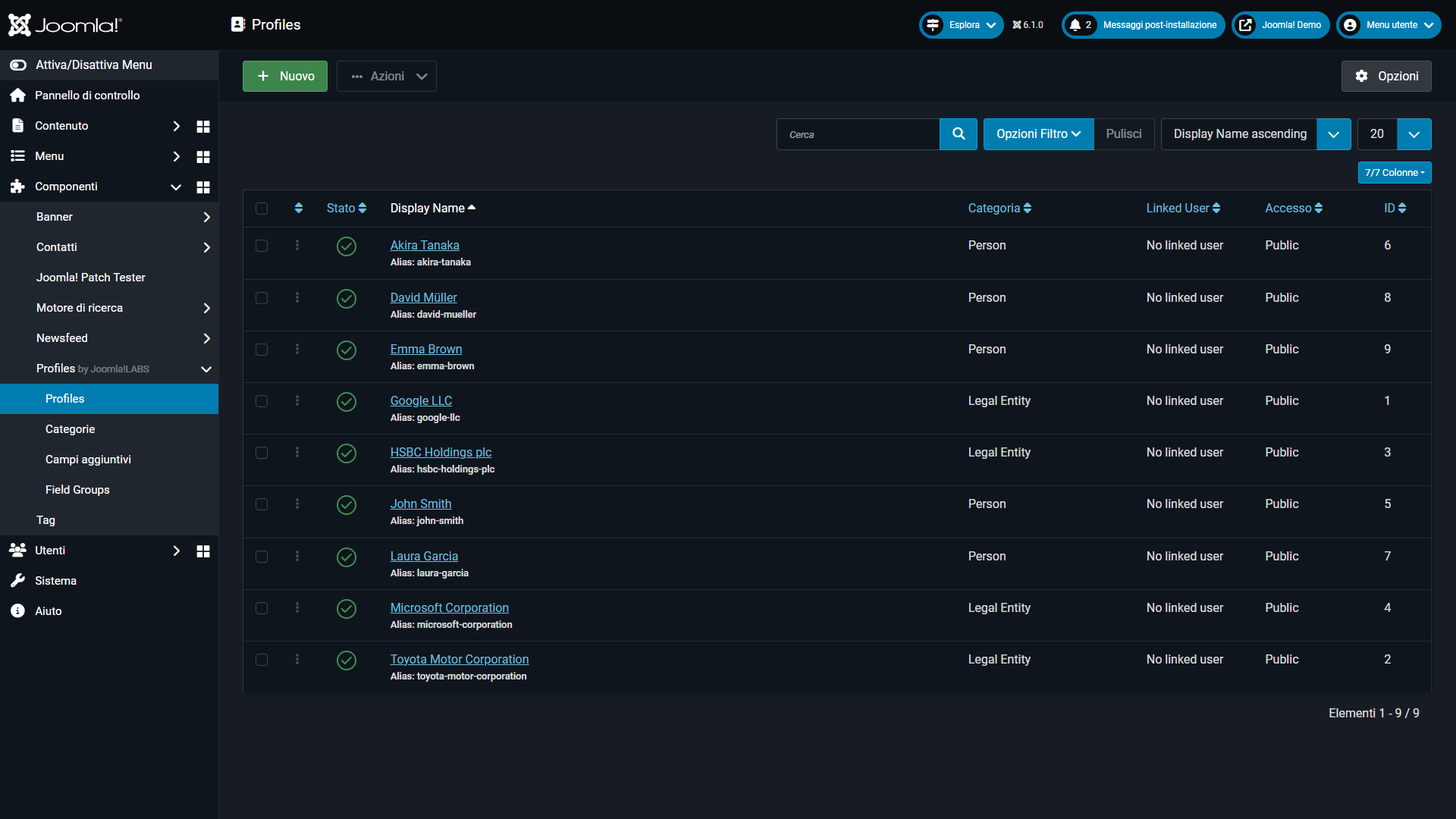Click published status icon for Microsoft Corporation
Screen dimensions: 1456x819
(x=347, y=609)
